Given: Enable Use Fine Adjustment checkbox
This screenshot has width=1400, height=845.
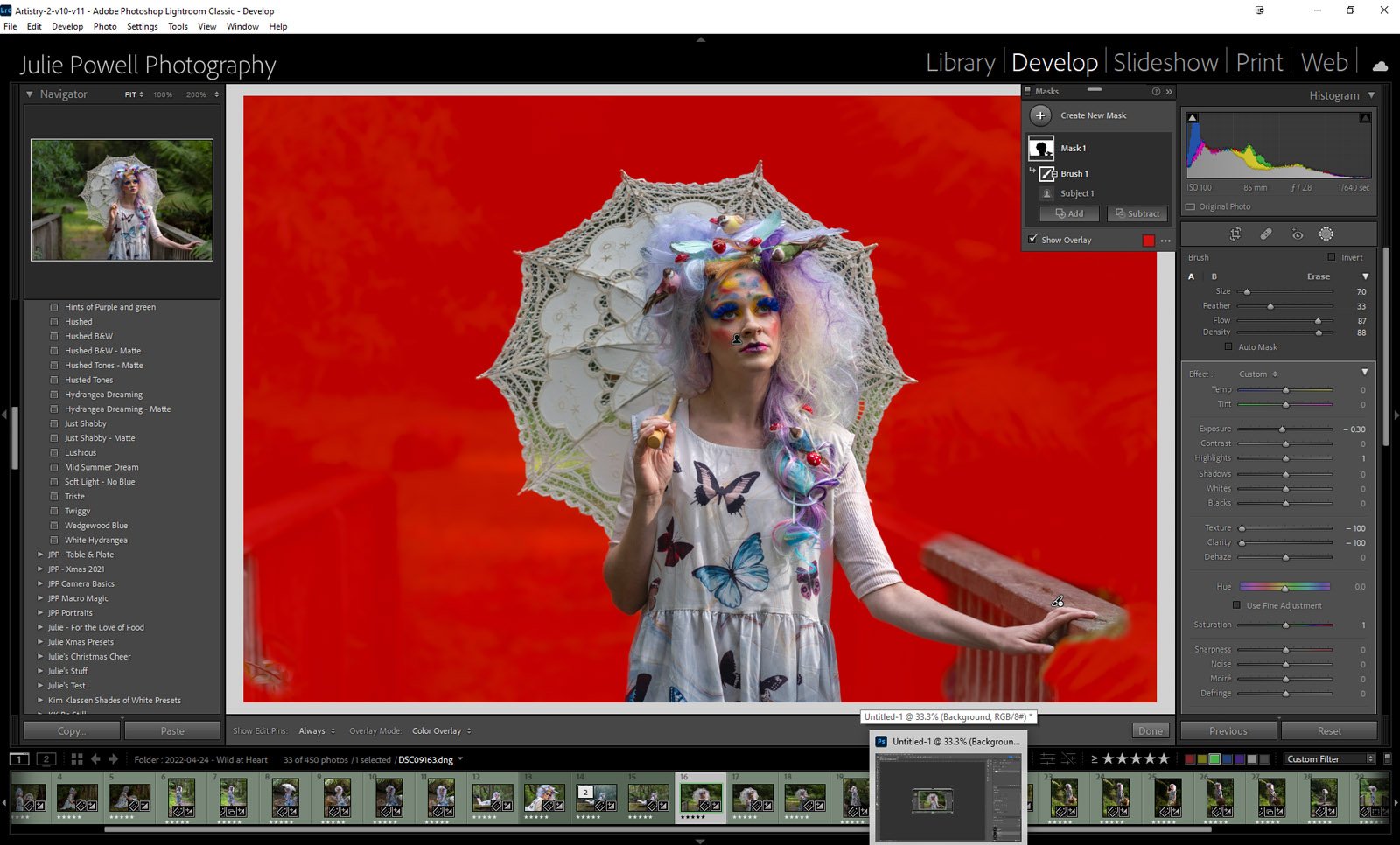Looking at the screenshot, I should 1236,605.
